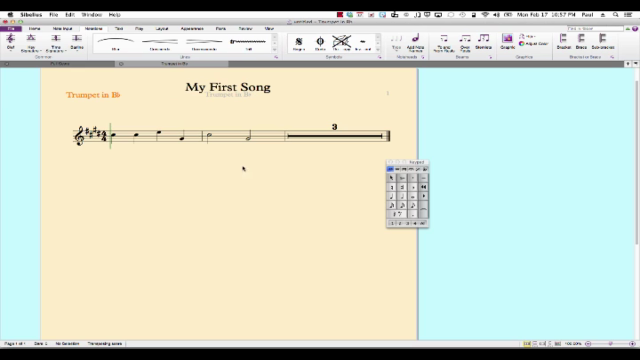The width and height of the screenshot is (640, 360).
Task: Choose the Crescendo hairpin line
Action: click(160, 43)
